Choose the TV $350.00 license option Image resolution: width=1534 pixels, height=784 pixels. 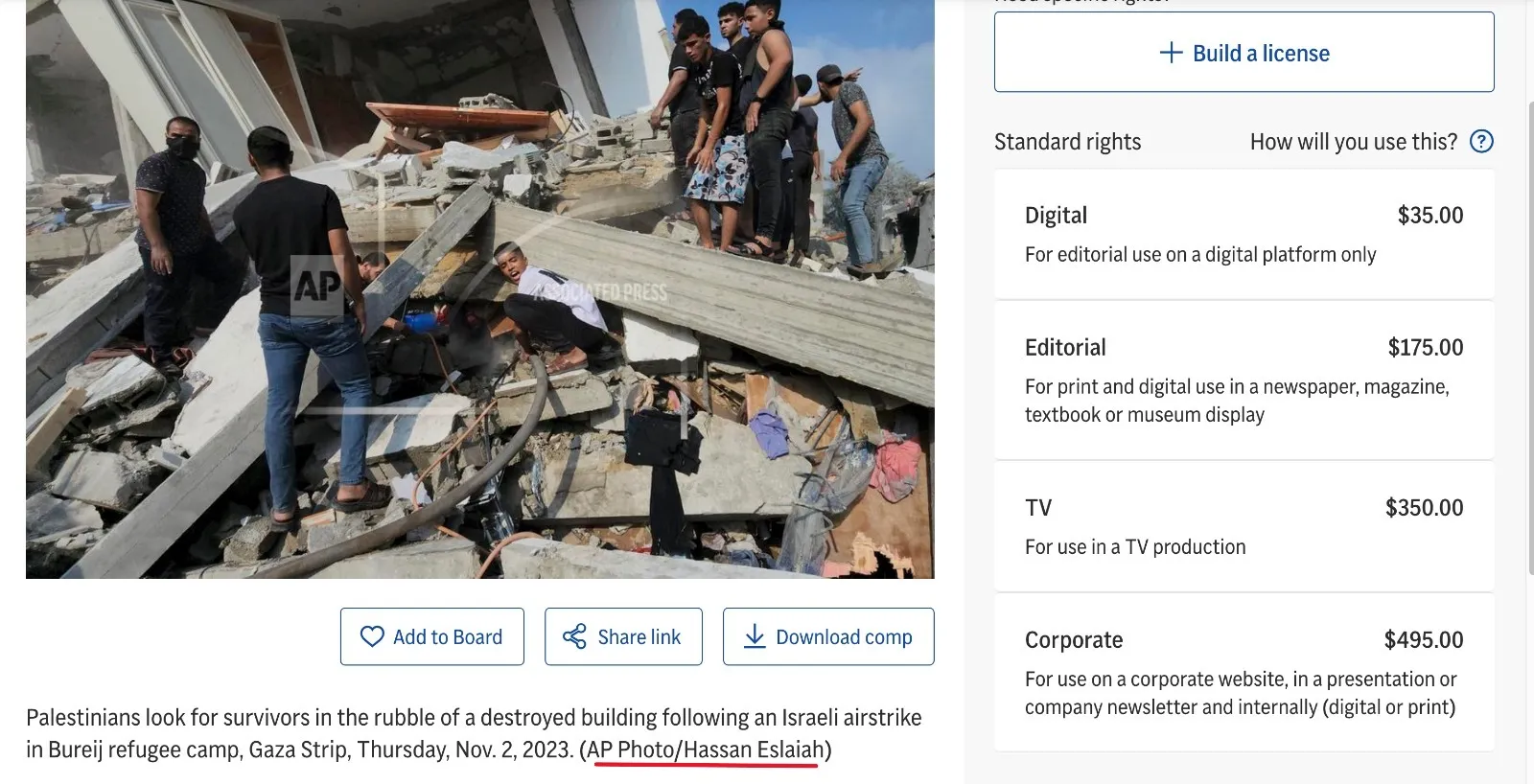(x=1243, y=526)
